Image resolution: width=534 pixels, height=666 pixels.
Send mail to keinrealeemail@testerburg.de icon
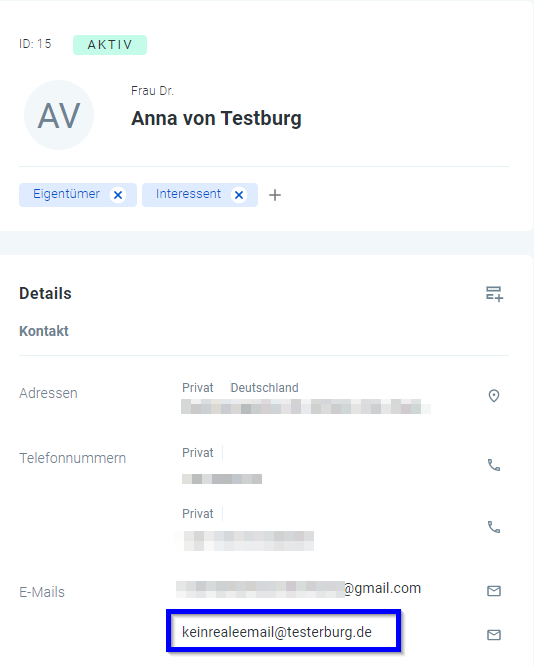[x=494, y=635]
